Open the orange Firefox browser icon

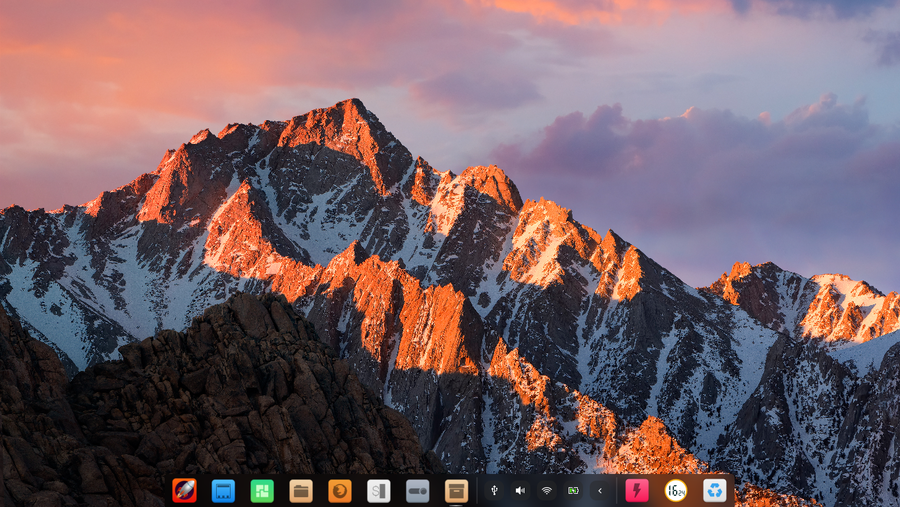tap(340, 490)
